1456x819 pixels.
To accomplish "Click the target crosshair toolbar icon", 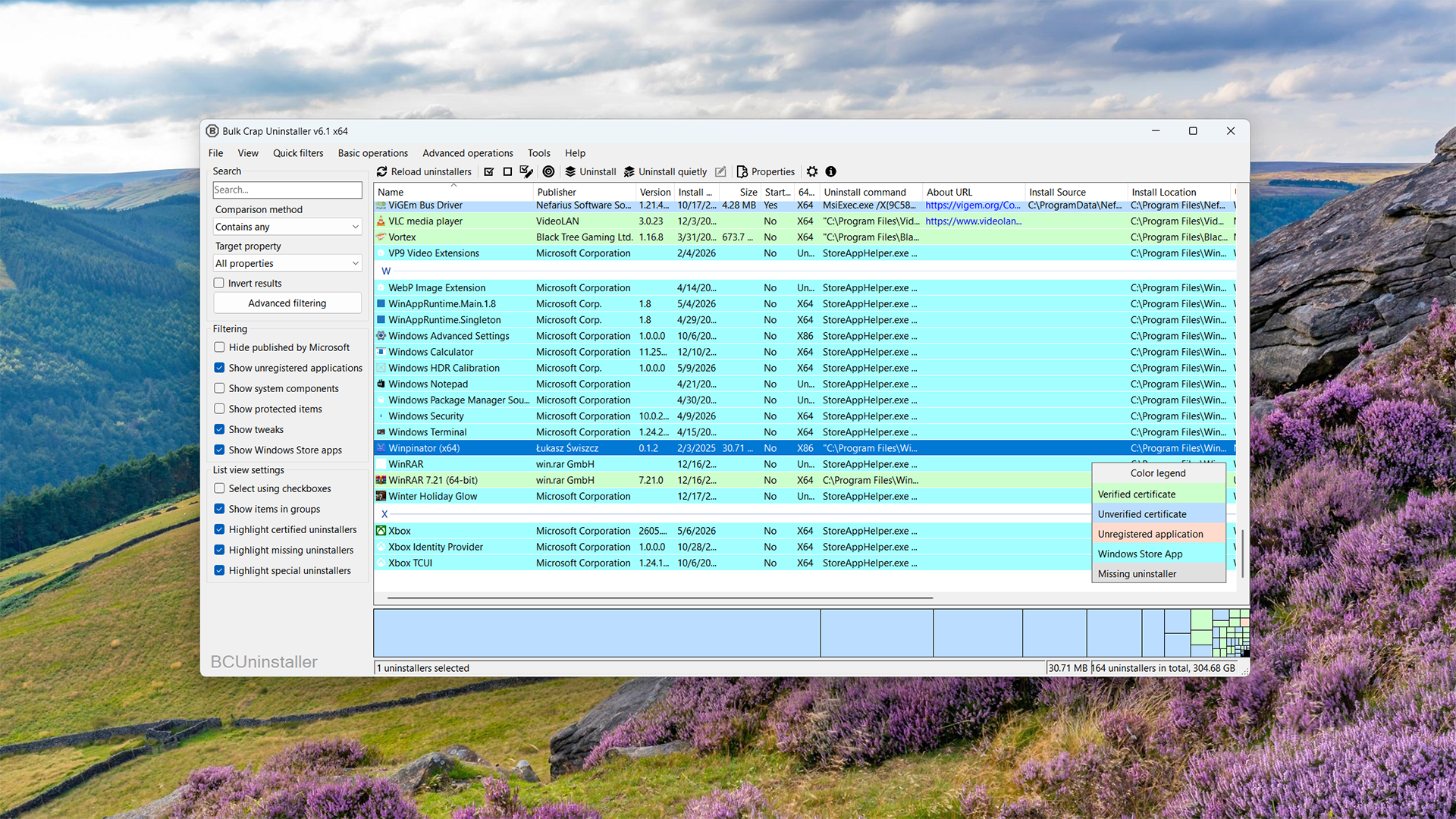I will 548,171.
